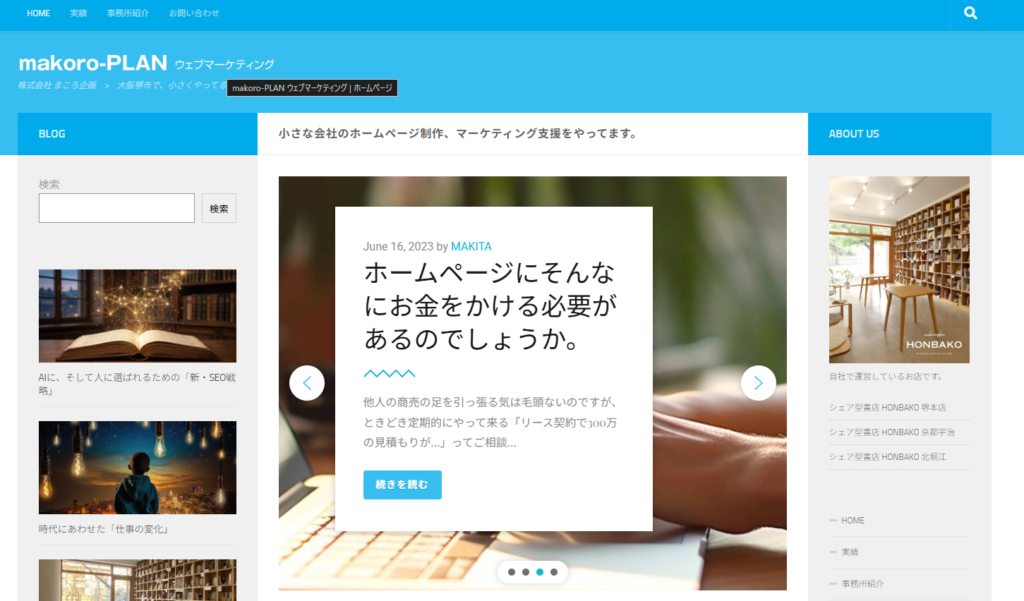Click the makoro-PLAN site title logo
This screenshot has width=1024, height=601.
point(93,63)
